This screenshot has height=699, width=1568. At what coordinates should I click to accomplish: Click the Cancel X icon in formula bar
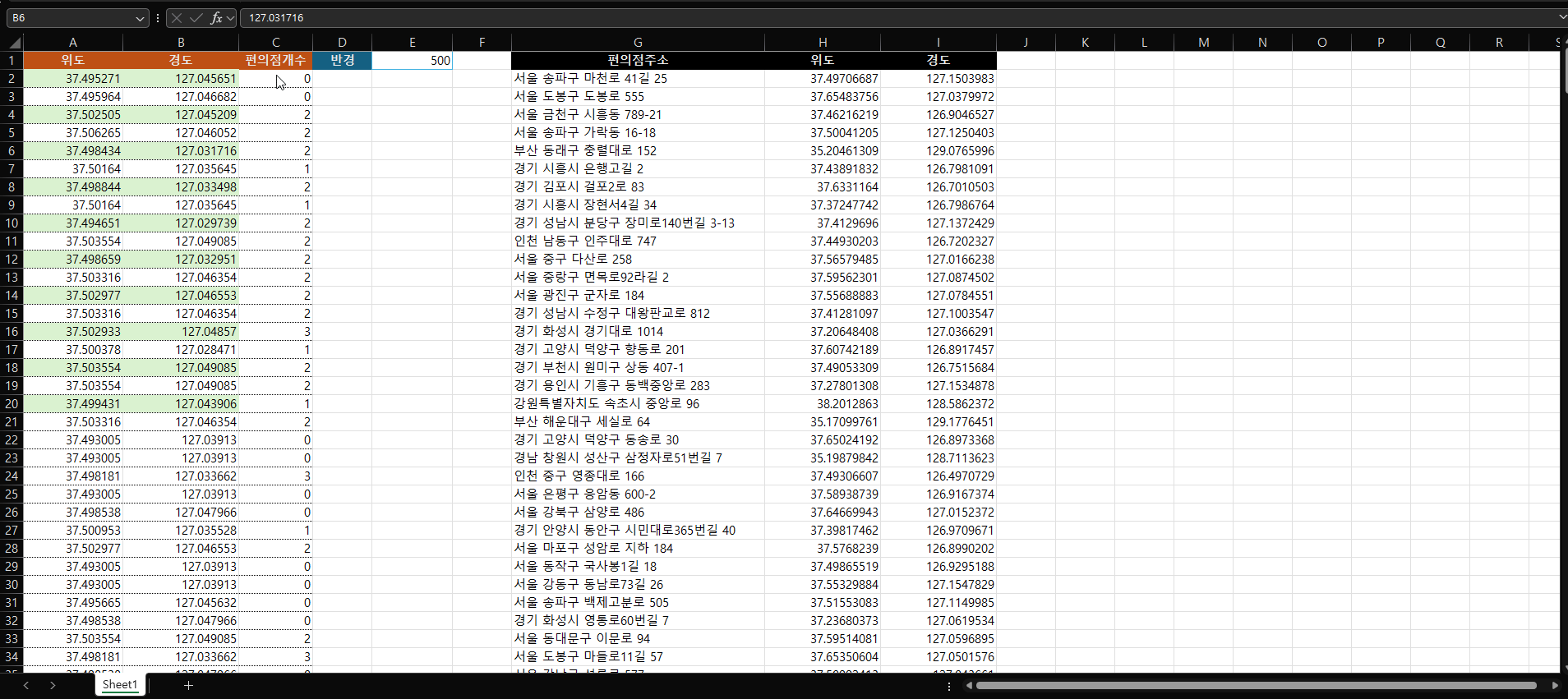tap(177, 17)
